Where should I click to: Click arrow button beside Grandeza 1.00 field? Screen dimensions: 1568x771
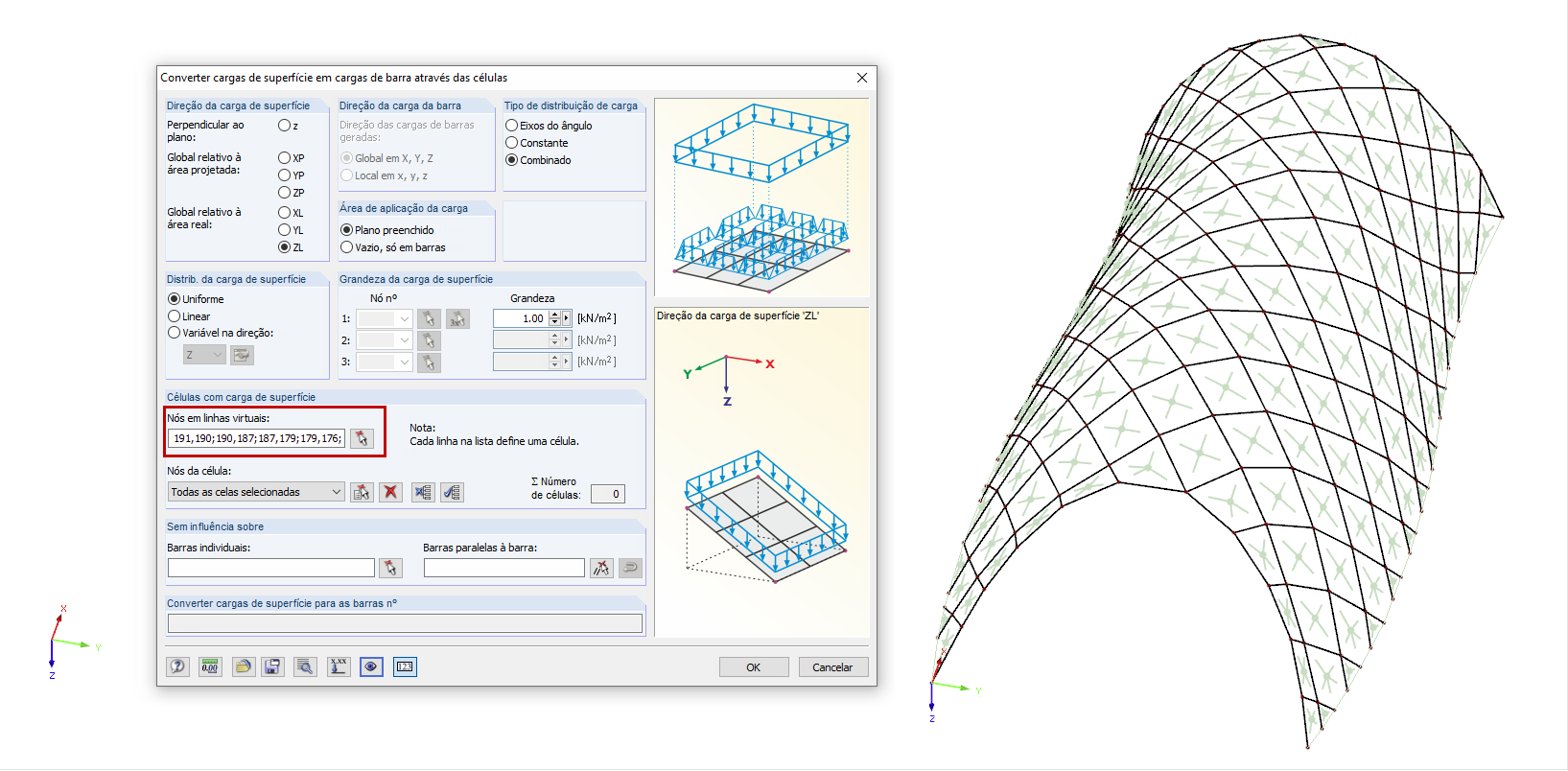click(x=567, y=318)
